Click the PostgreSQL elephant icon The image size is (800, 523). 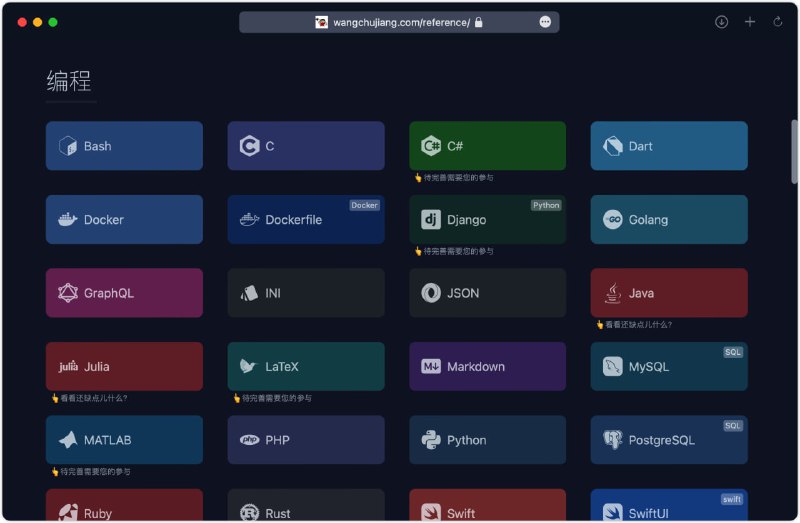tap(613, 440)
